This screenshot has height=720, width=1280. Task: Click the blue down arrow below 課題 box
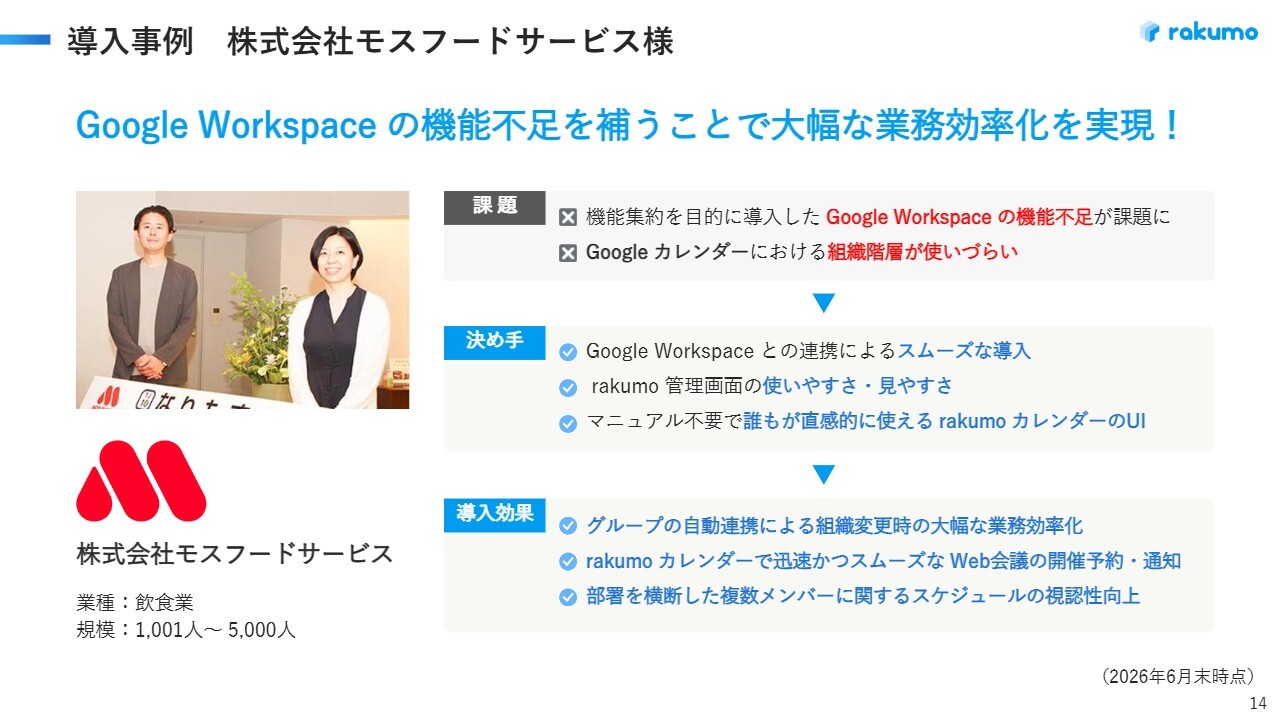[x=823, y=303]
